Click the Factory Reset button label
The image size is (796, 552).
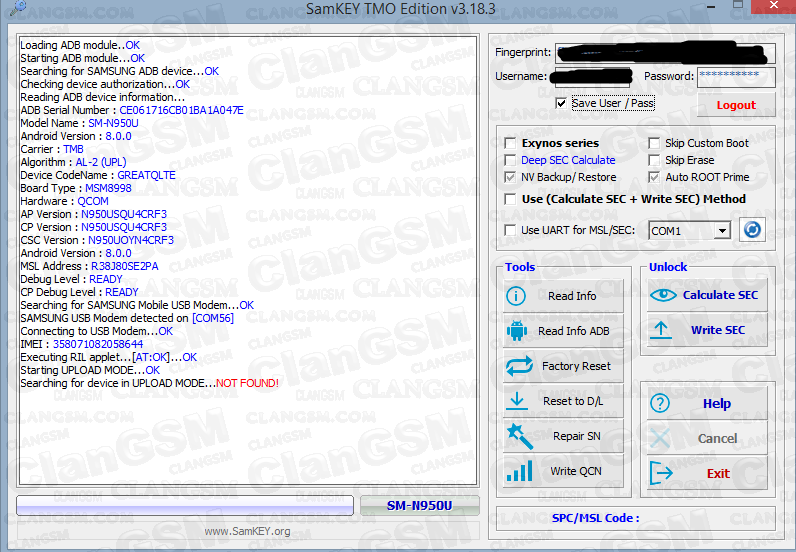(576, 366)
